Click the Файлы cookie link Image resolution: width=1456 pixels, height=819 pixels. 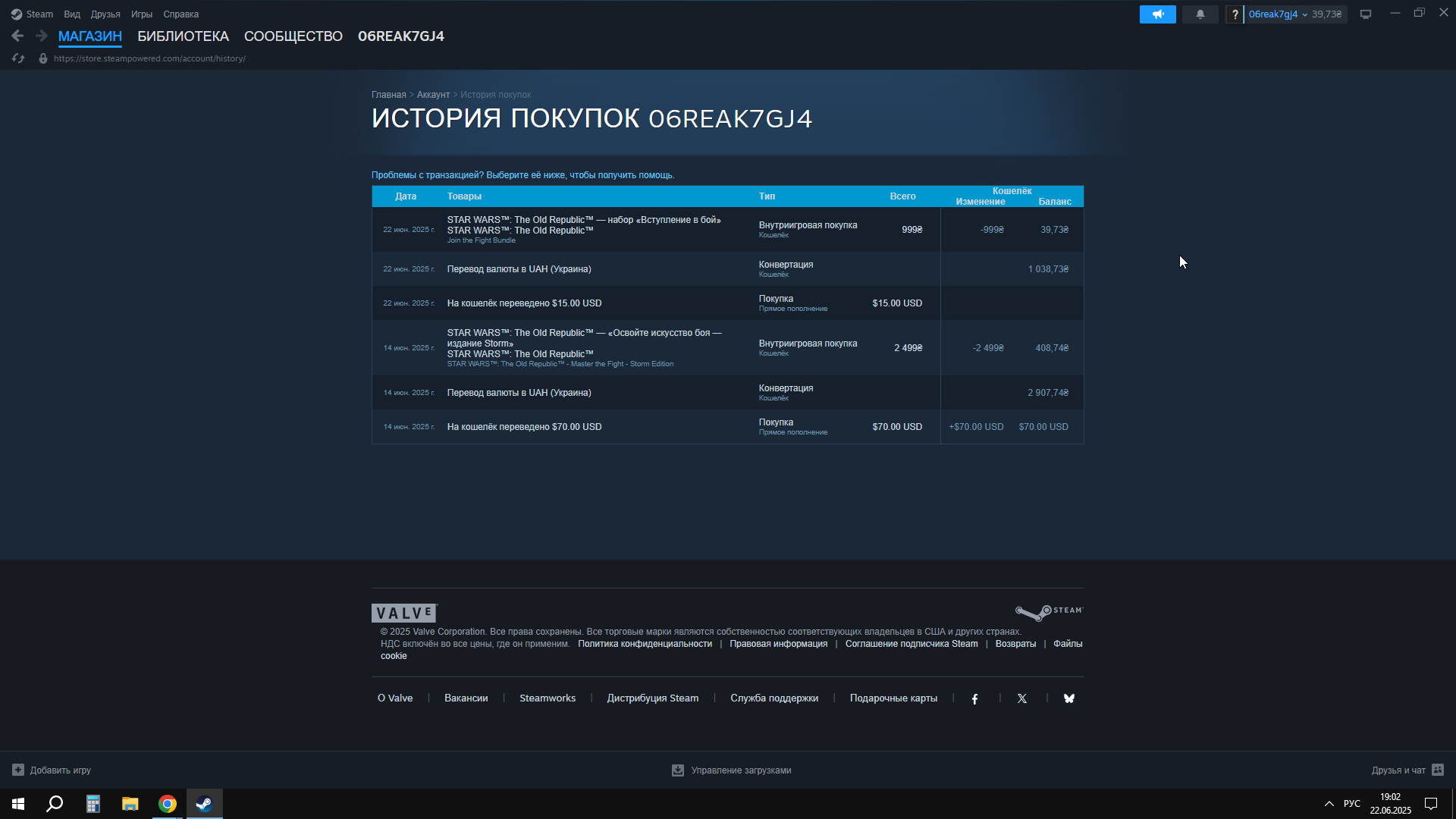pos(1068,644)
